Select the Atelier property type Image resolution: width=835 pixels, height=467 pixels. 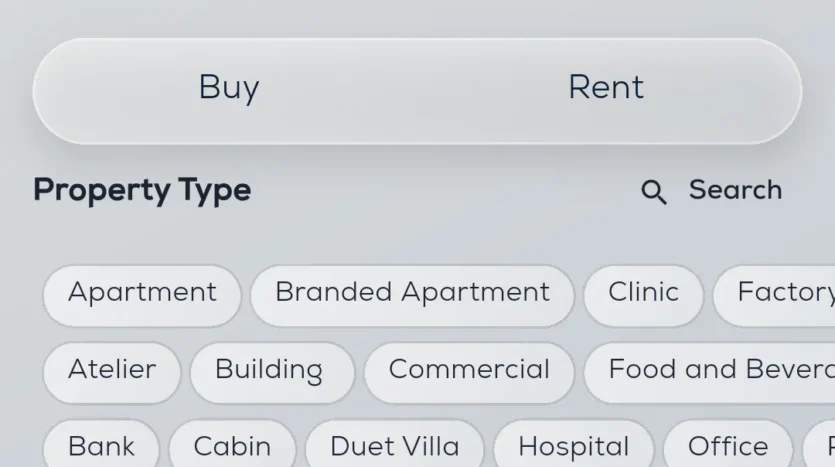click(x=112, y=370)
